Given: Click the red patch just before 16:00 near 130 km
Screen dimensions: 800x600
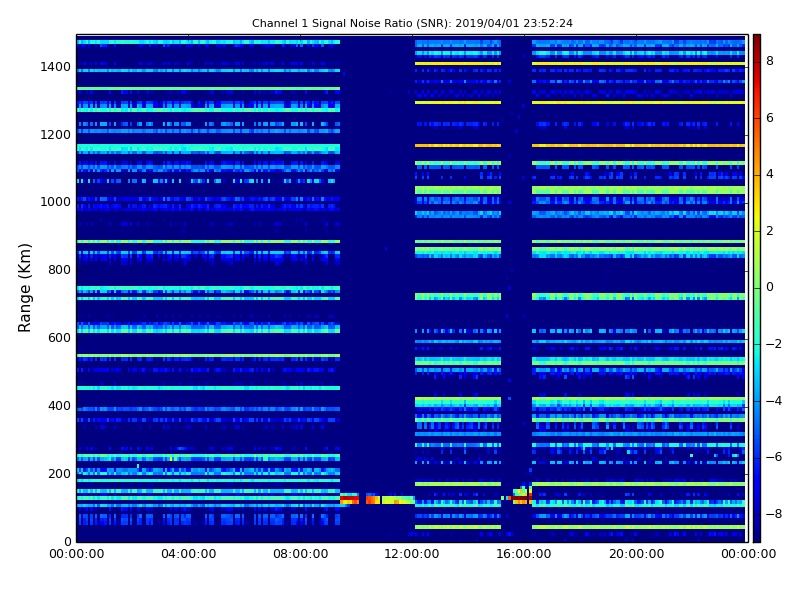Looking at the screenshot, I should [521, 496].
